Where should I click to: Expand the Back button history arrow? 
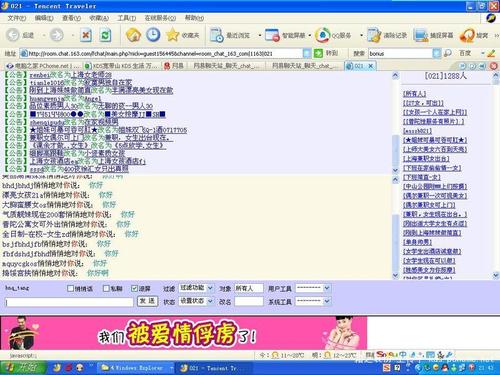point(43,35)
